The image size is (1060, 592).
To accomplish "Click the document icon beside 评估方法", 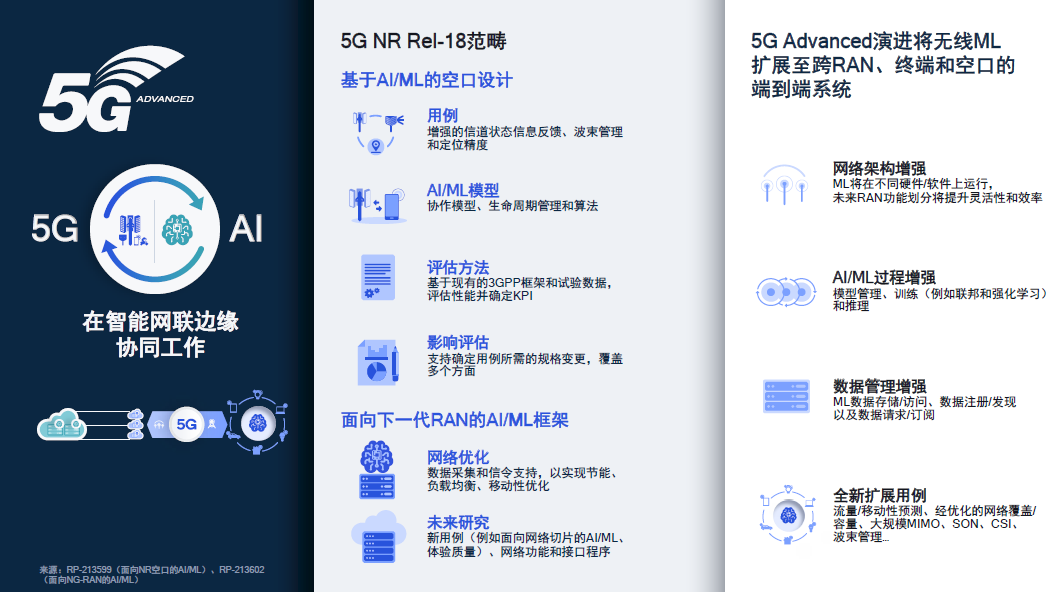I will coord(378,278).
